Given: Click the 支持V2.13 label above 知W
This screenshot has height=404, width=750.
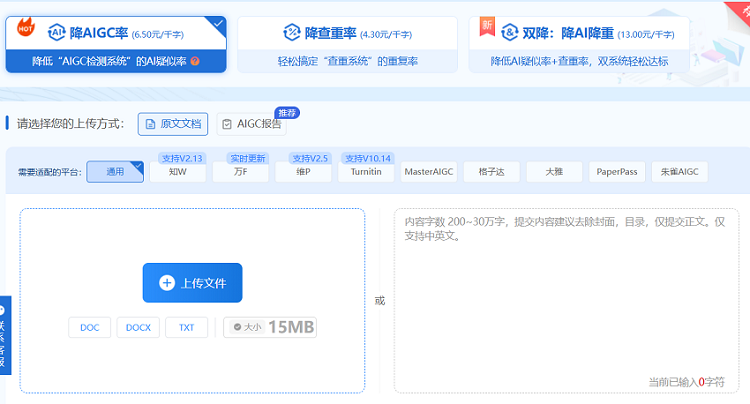Looking at the screenshot, I should (182, 158).
